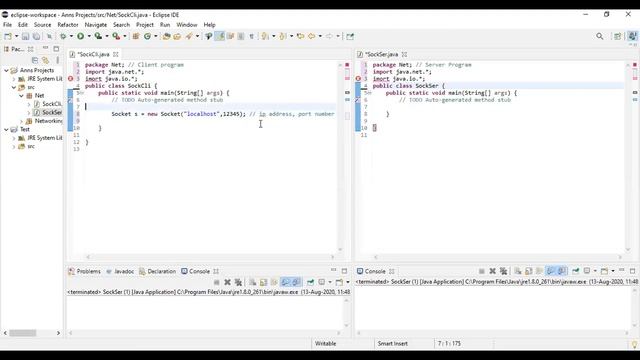The image size is (640, 360).
Task: Click the Open Perspective icon
Action: coord(618,36)
